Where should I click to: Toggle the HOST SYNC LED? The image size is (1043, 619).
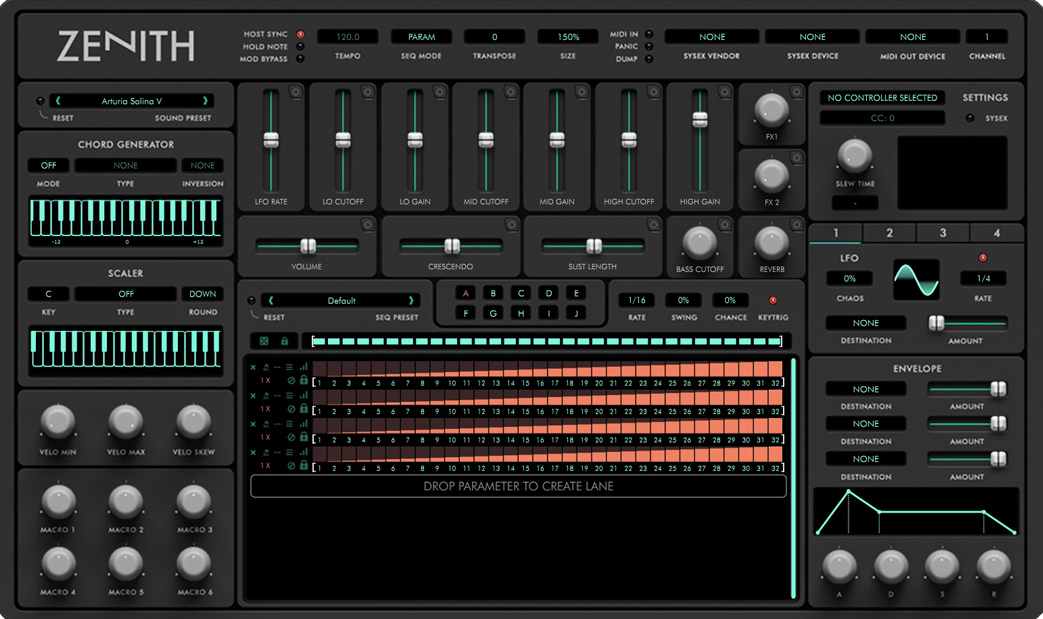[x=300, y=35]
